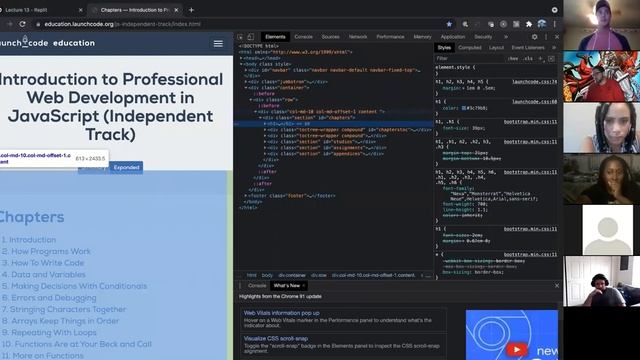The height and width of the screenshot is (360, 640).
Task: Switch to drawer Console tab
Action: point(257,286)
